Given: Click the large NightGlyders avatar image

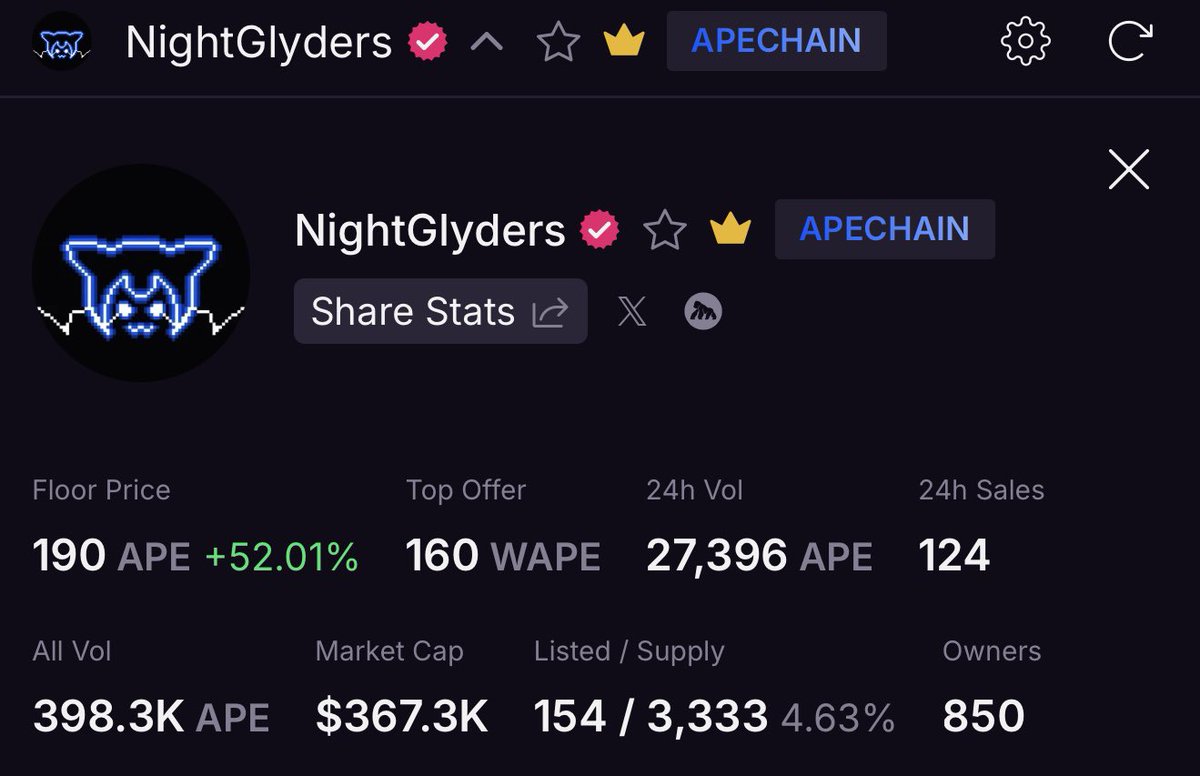Looking at the screenshot, I should (x=141, y=272).
